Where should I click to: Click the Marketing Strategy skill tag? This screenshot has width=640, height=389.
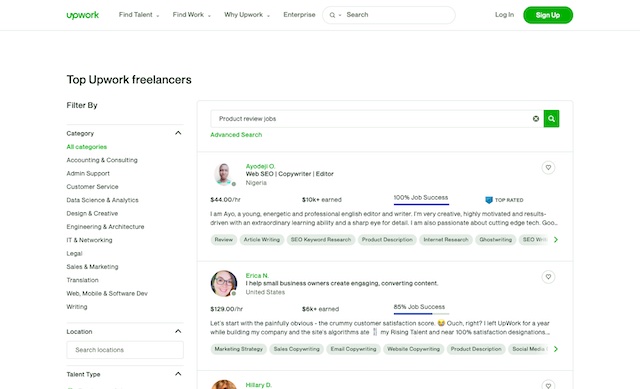(x=239, y=349)
